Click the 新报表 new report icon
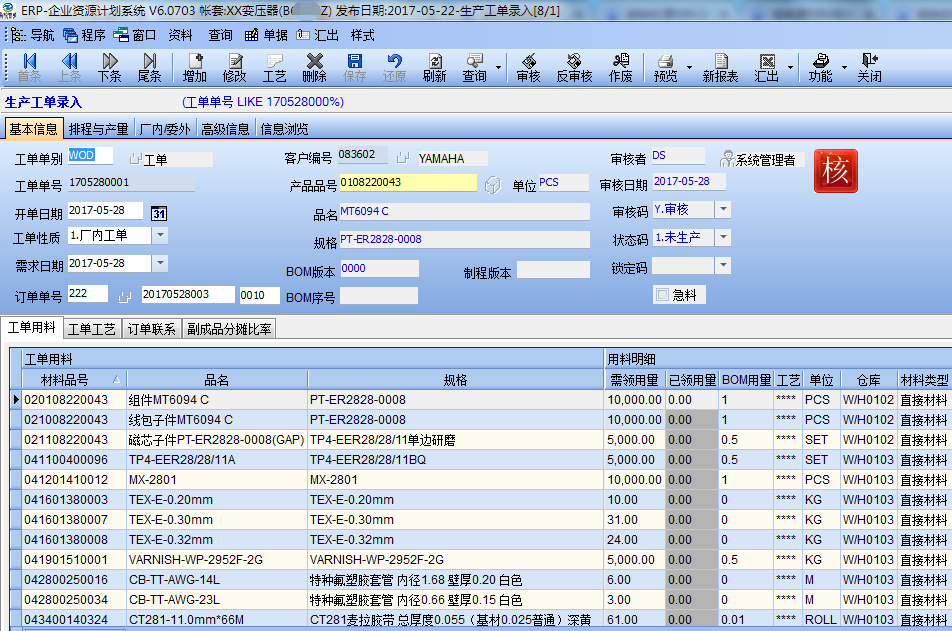This screenshot has width=952, height=631. point(721,67)
